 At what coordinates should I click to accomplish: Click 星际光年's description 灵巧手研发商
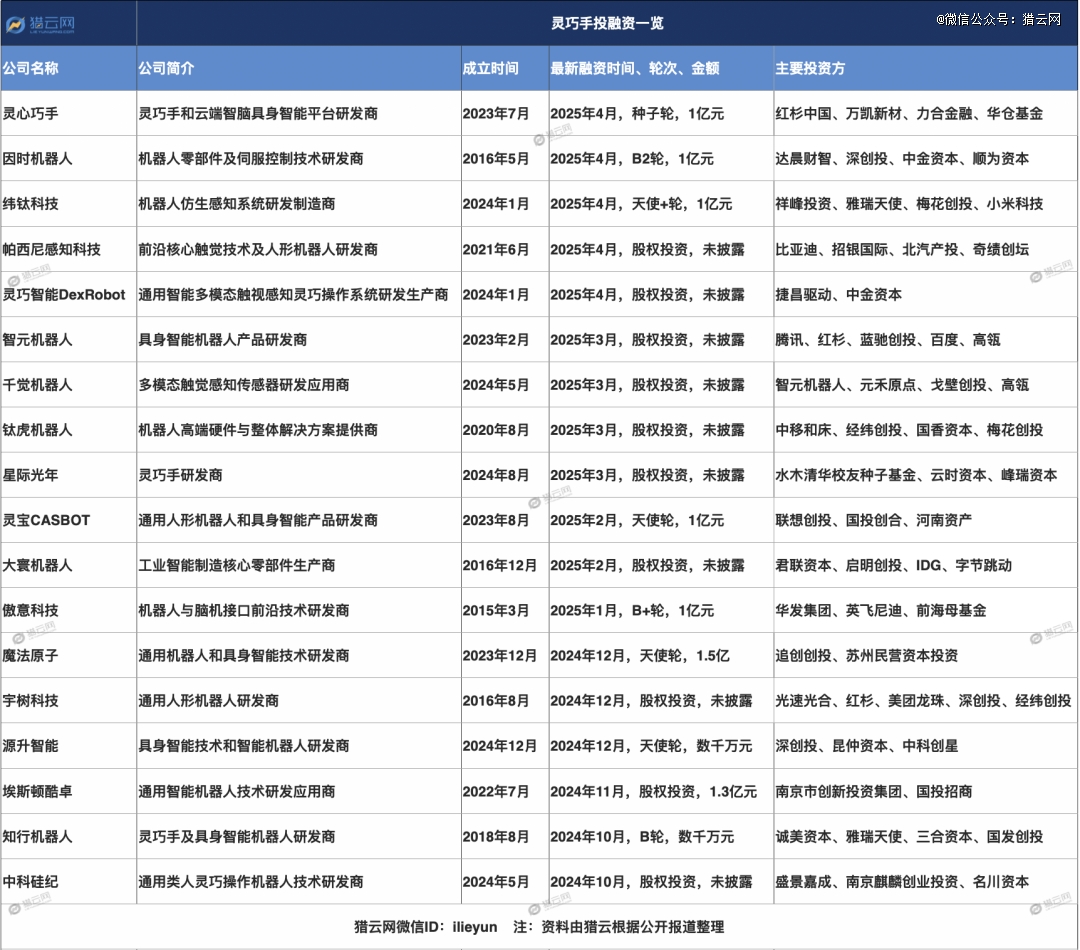180,475
